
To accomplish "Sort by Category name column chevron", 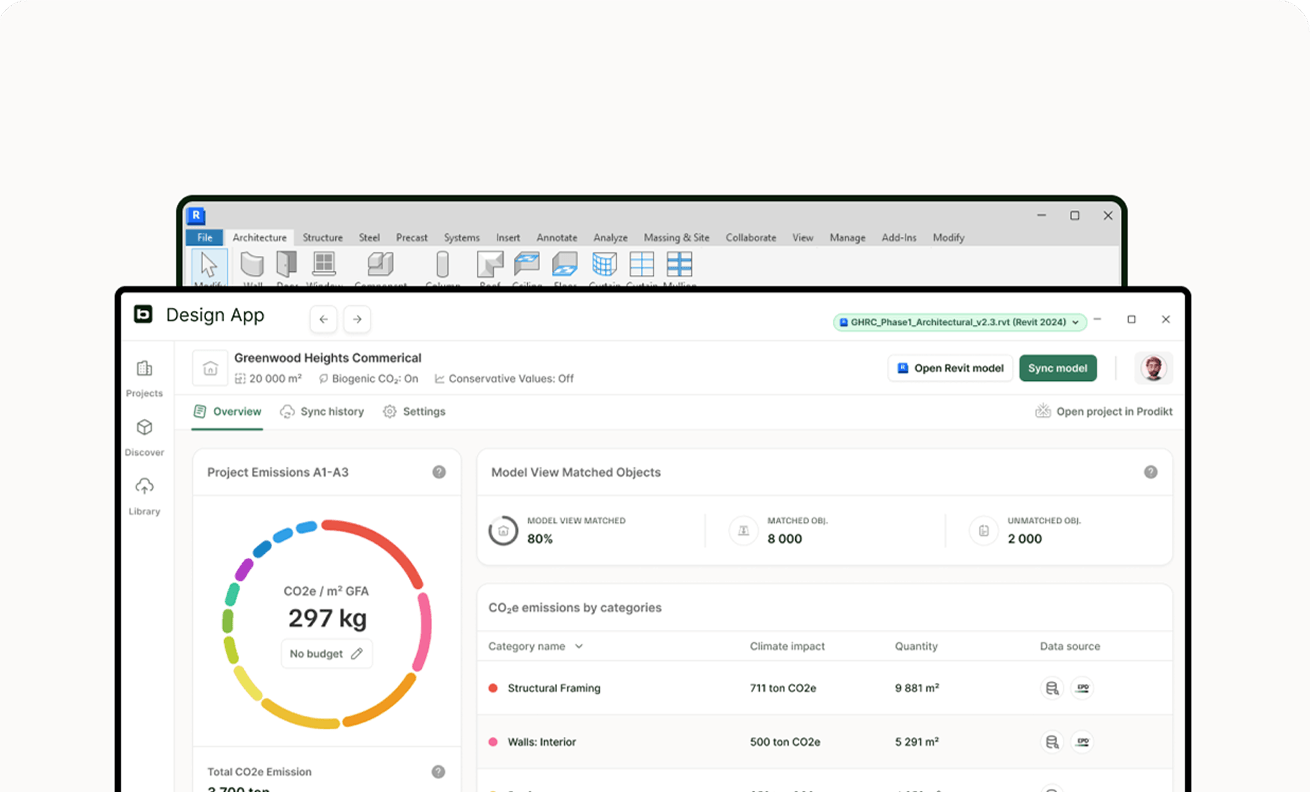I will coord(579,647).
